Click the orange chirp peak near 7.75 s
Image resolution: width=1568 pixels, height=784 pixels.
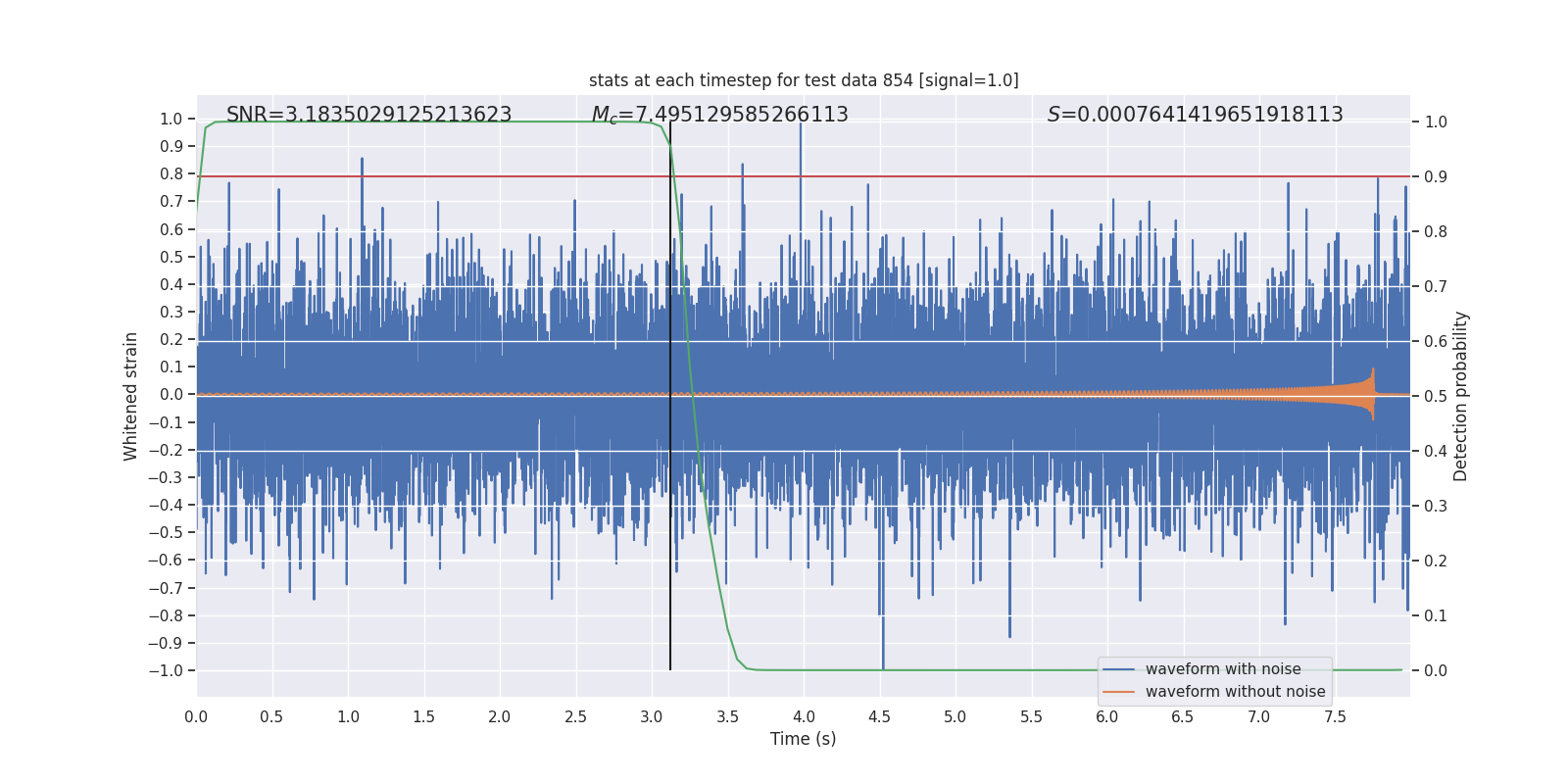[x=1373, y=394]
